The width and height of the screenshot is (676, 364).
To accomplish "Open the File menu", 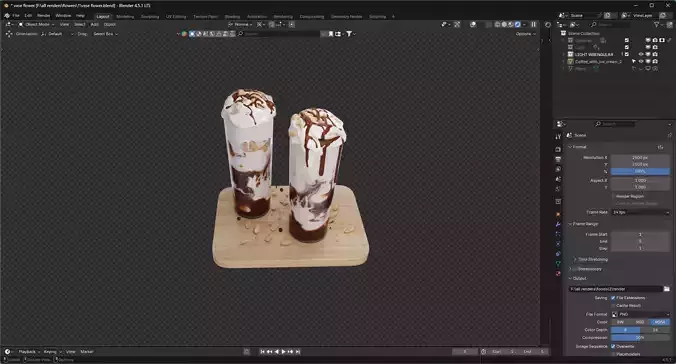I will click(x=16, y=16).
